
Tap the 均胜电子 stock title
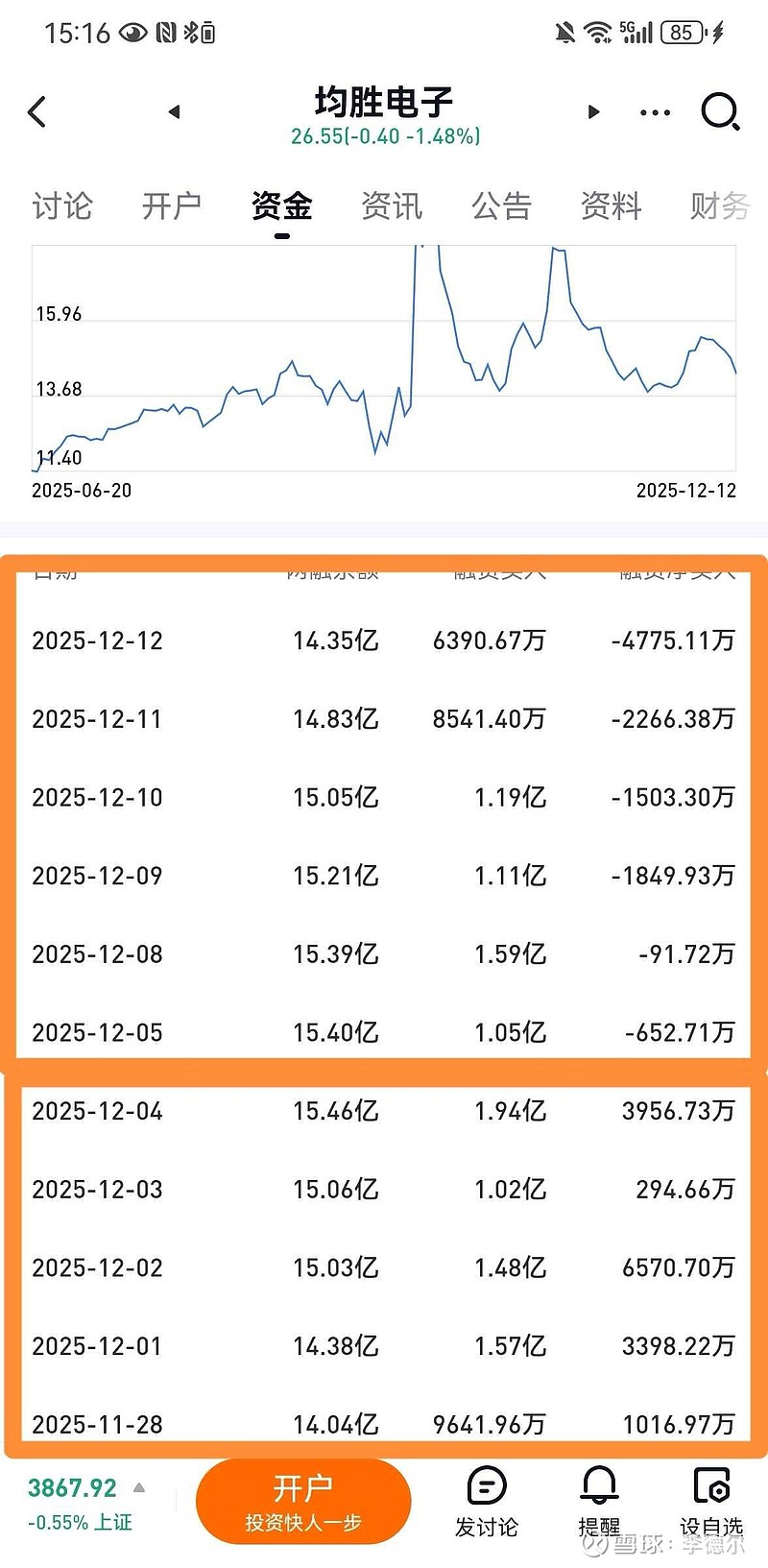click(384, 102)
